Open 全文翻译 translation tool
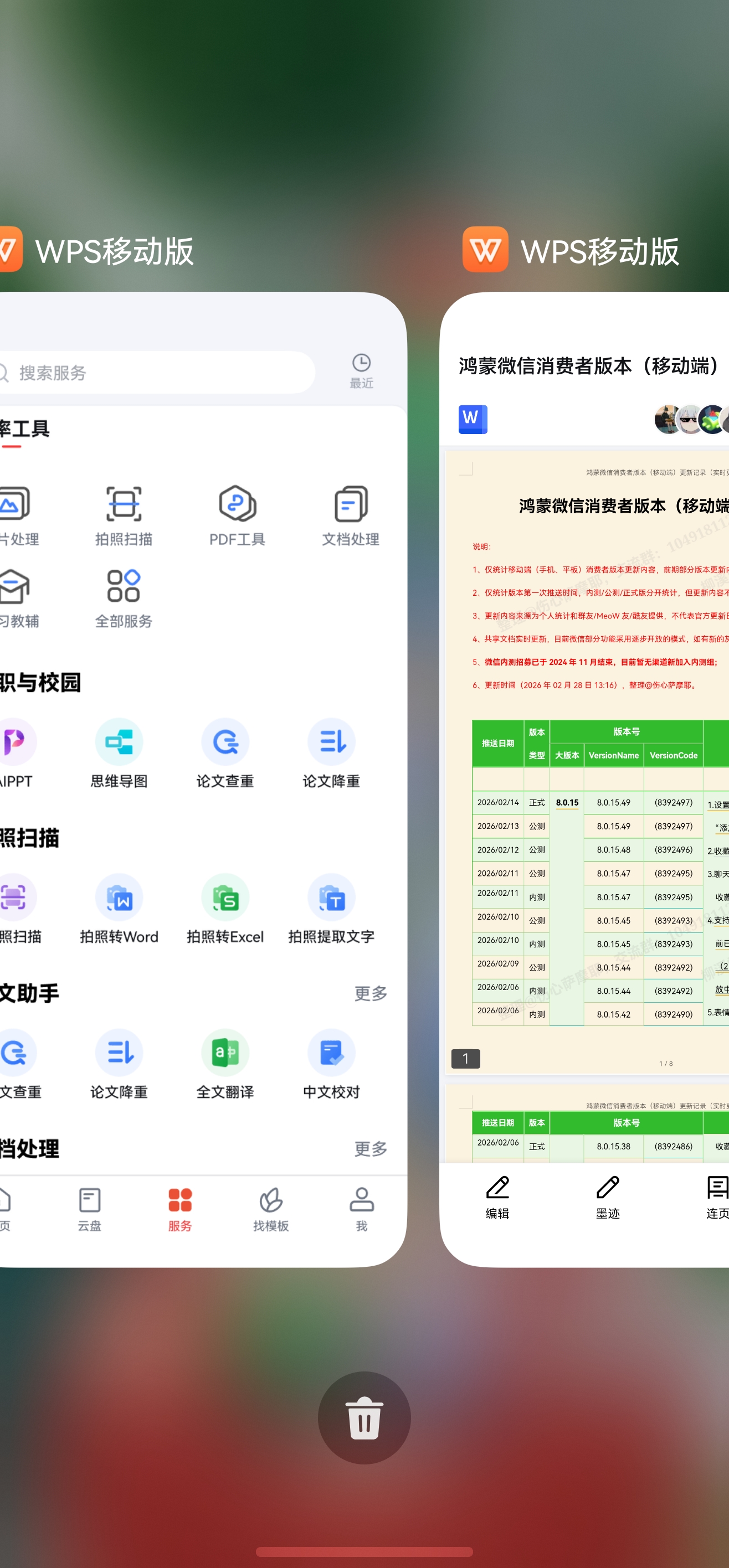Screen dimensions: 729x1568 [225, 1063]
